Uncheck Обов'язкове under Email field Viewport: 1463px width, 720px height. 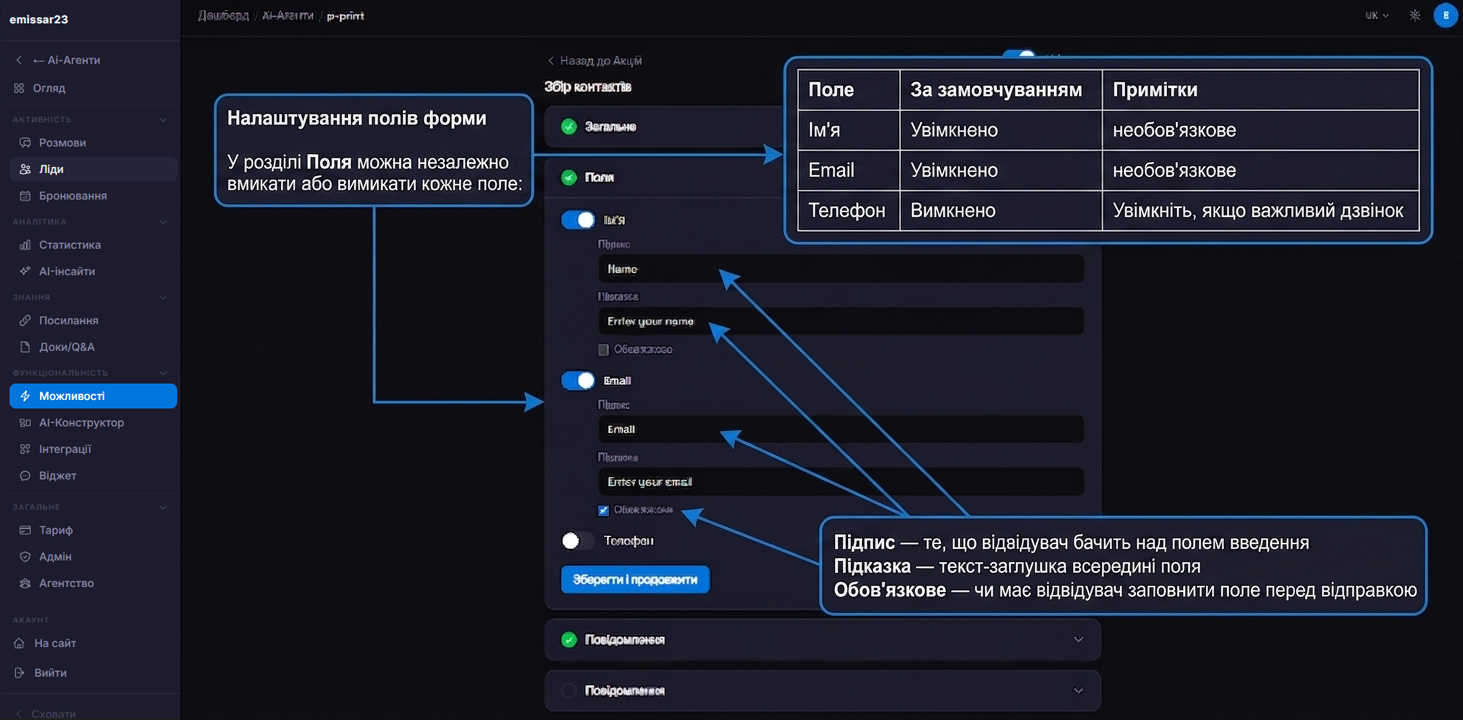[x=603, y=510]
